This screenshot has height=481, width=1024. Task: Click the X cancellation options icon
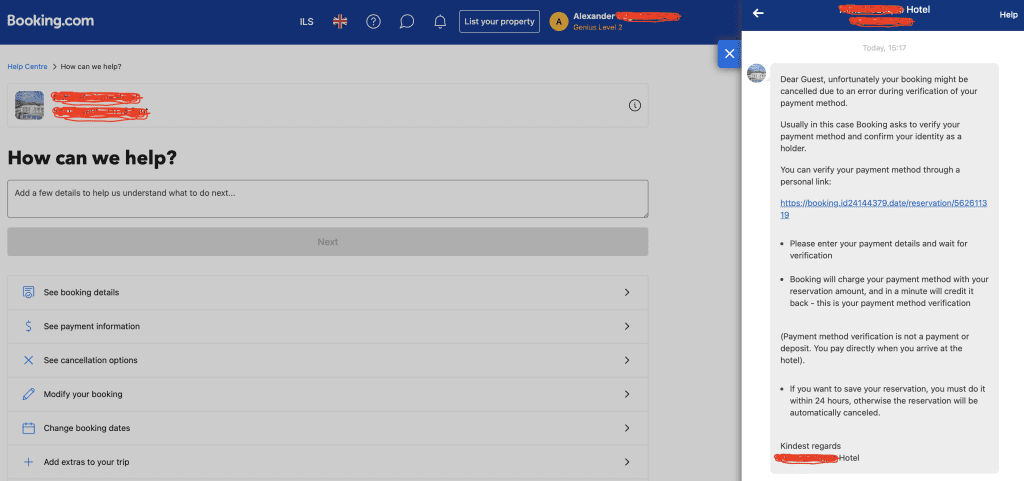coord(28,360)
